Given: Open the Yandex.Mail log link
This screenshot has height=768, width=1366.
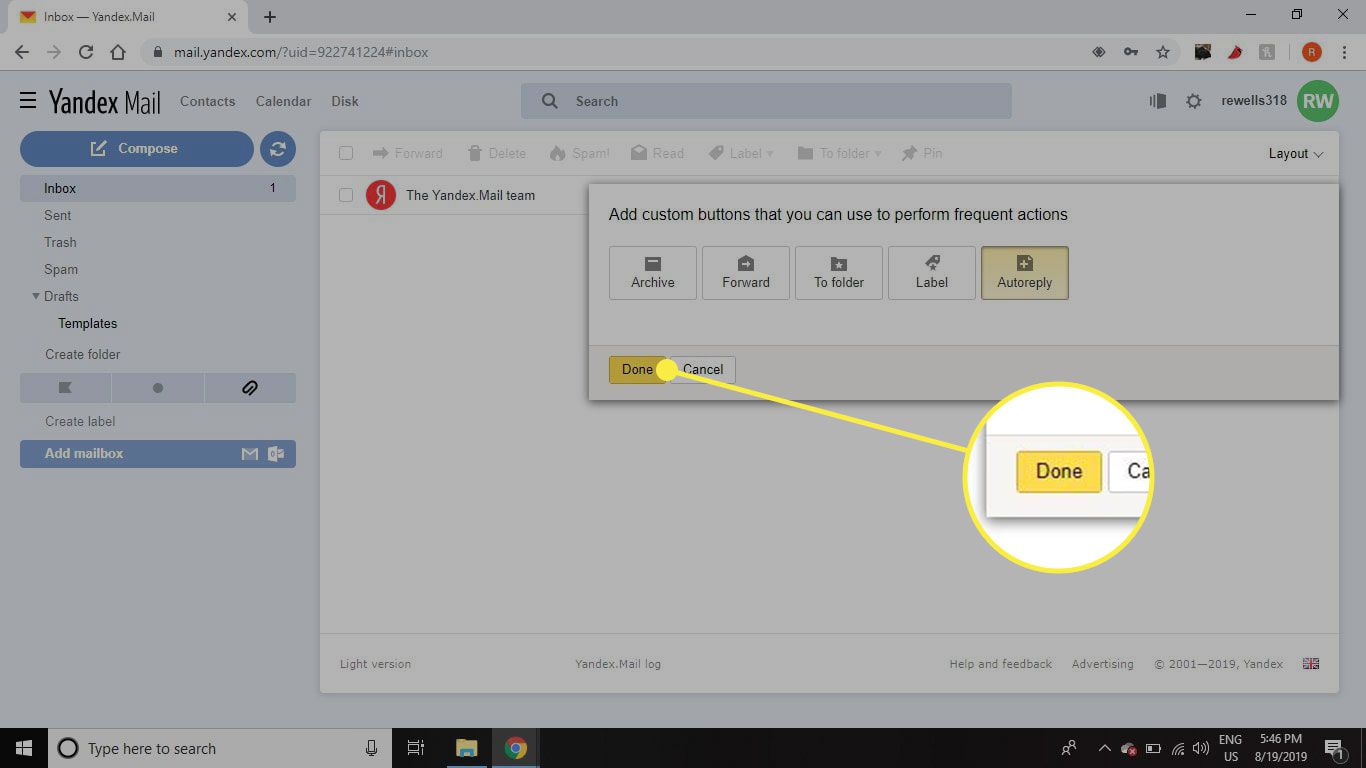Looking at the screenshot, I should pos(618,664).
